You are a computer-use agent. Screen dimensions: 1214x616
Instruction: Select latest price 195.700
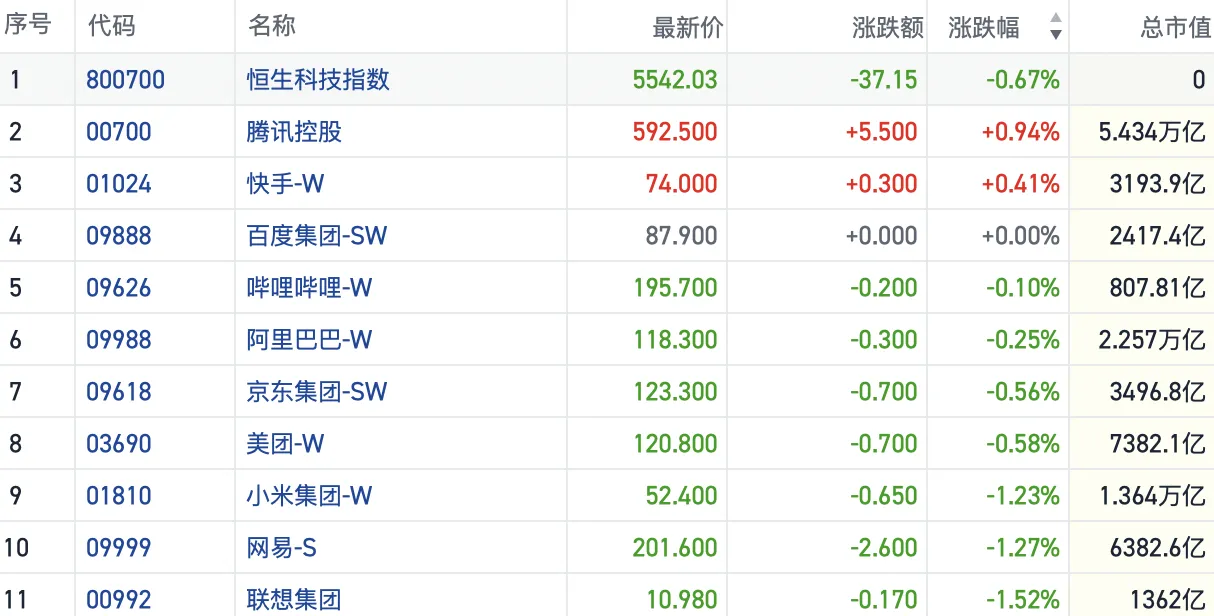click(x=675, y=288)
